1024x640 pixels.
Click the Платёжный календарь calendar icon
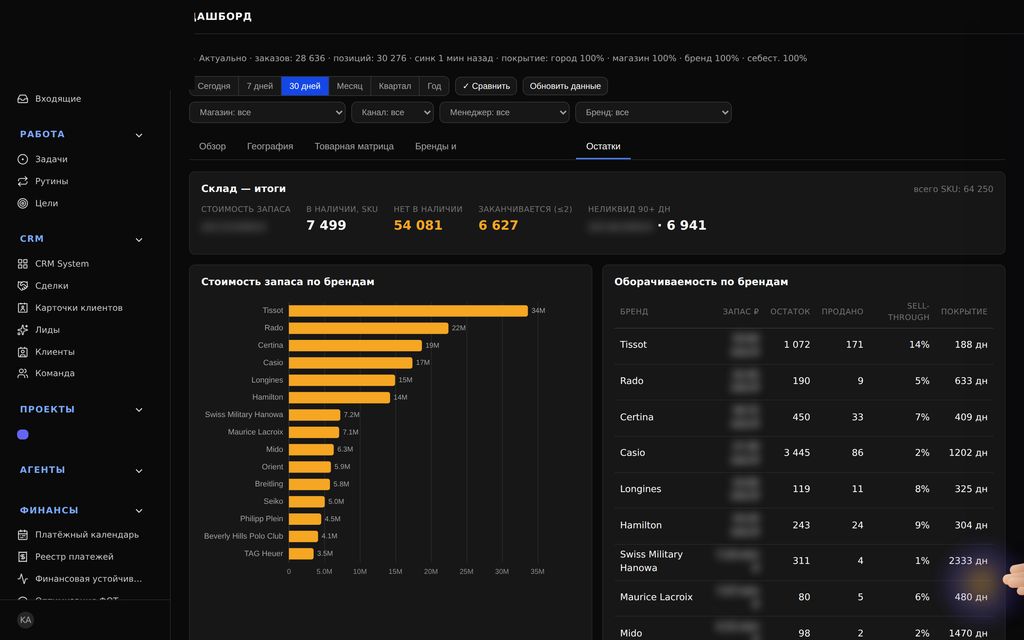pyautogui.click(x=23, y=535)
